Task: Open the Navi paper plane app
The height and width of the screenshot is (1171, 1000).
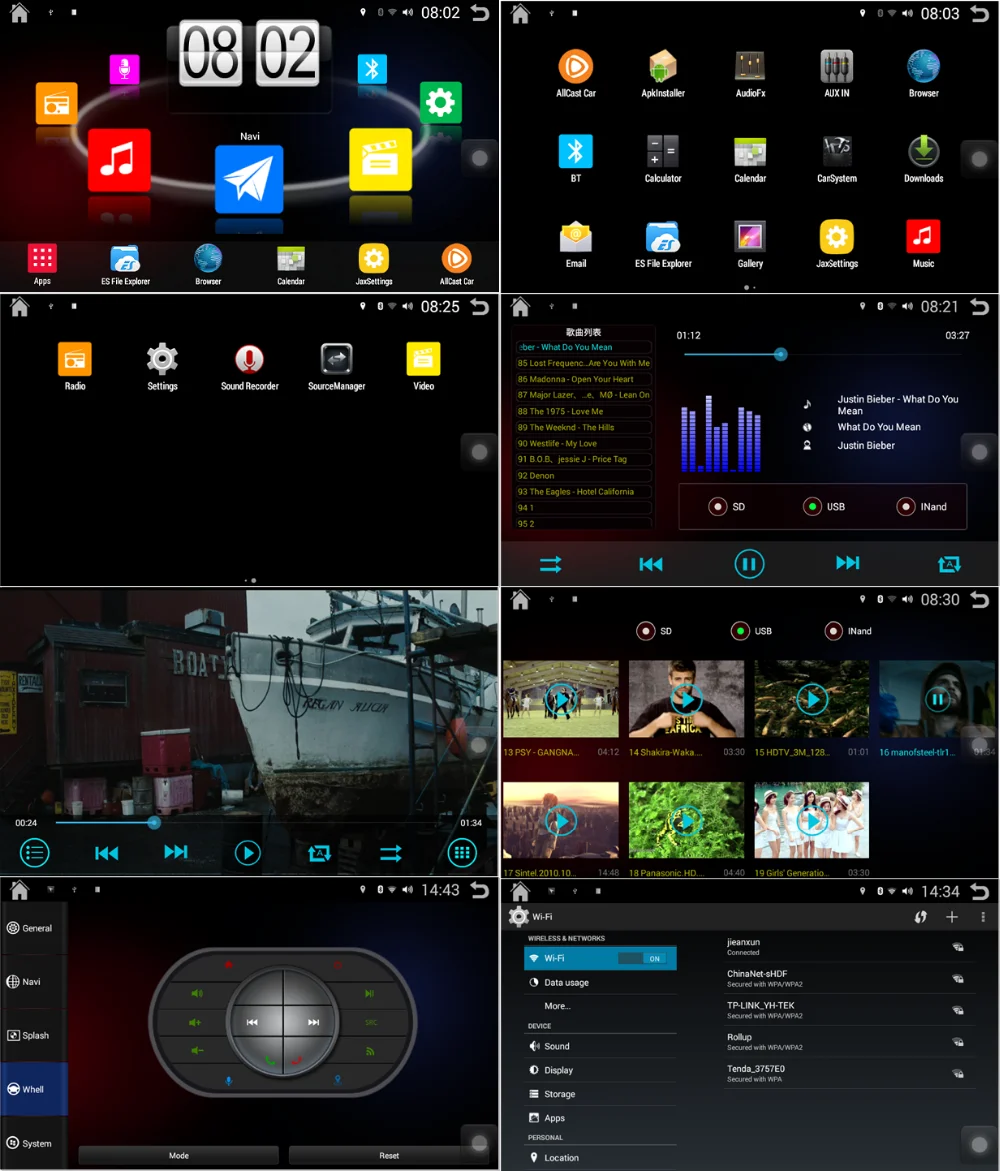Action: [x=249, y=179]
